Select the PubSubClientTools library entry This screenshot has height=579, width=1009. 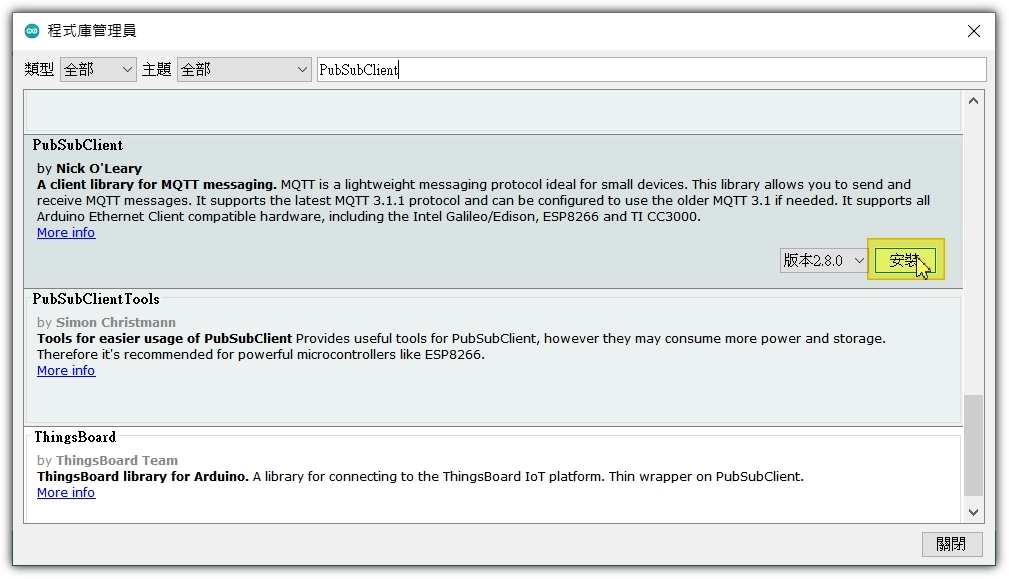(96, 299)
